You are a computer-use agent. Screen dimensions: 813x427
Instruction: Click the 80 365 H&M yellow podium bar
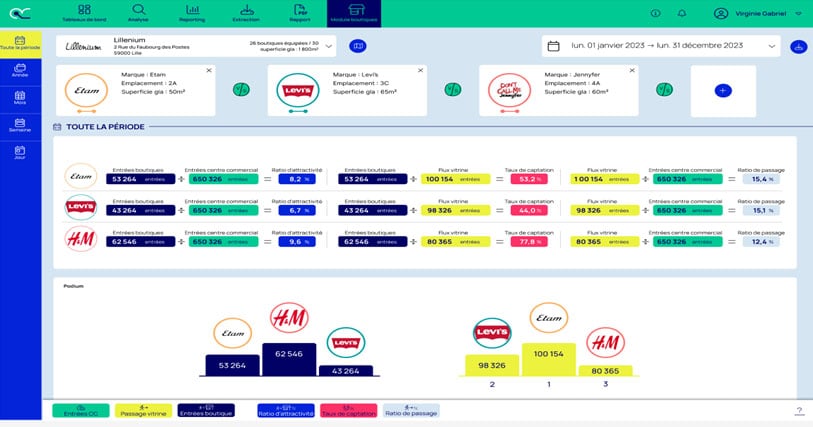click(605, 371)
